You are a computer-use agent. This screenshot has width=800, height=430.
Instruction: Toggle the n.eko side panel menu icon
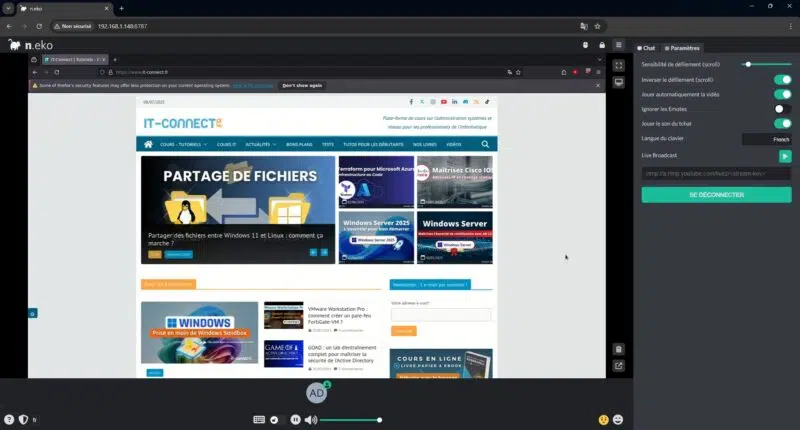point(619,45)
